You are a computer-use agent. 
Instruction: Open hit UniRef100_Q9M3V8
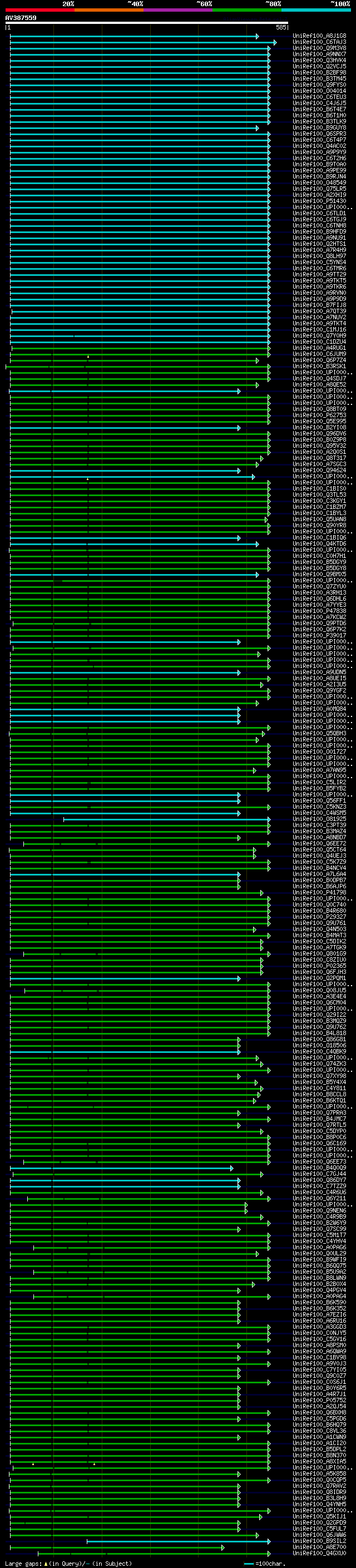319,48
